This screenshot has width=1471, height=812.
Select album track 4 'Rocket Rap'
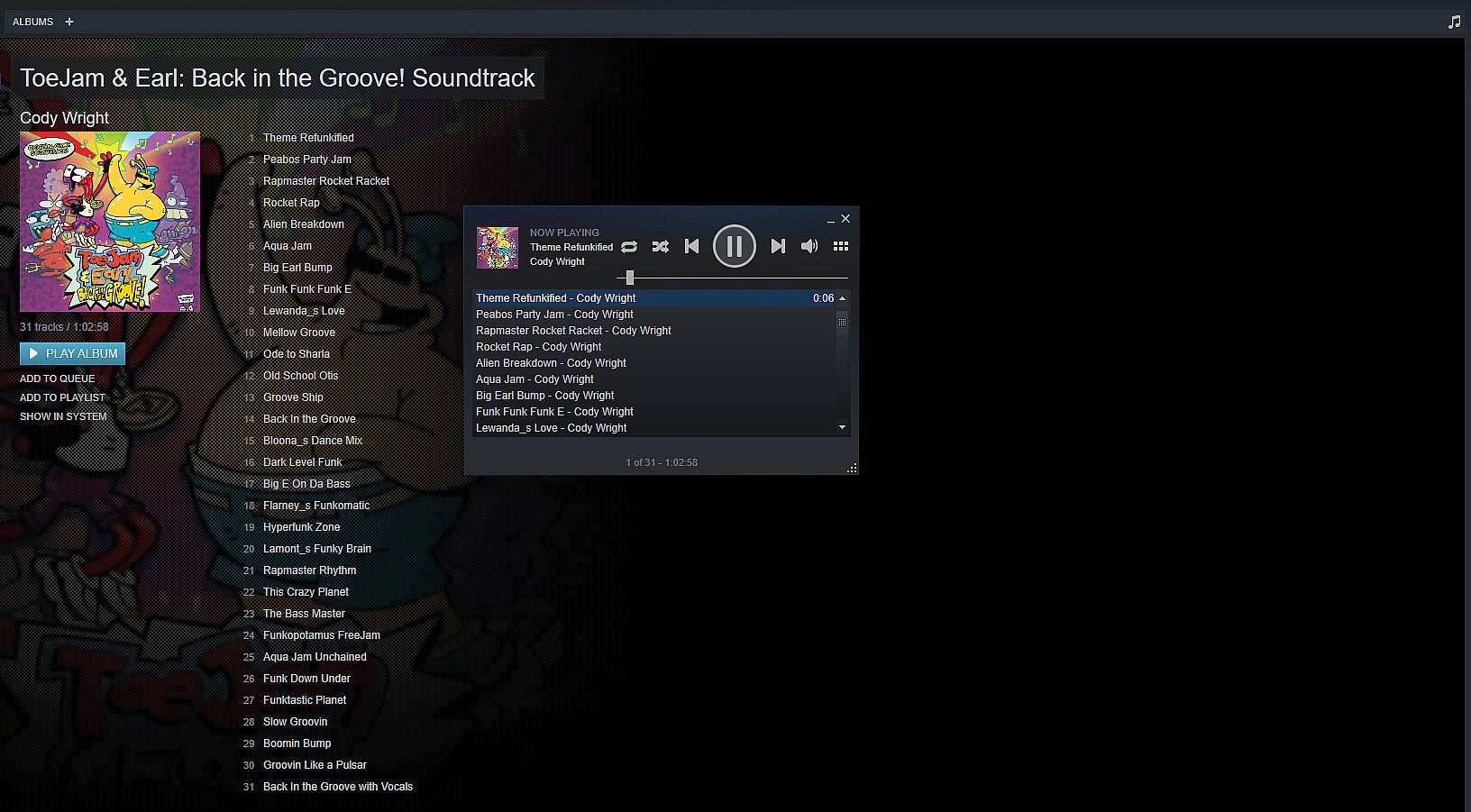point(291,203)
